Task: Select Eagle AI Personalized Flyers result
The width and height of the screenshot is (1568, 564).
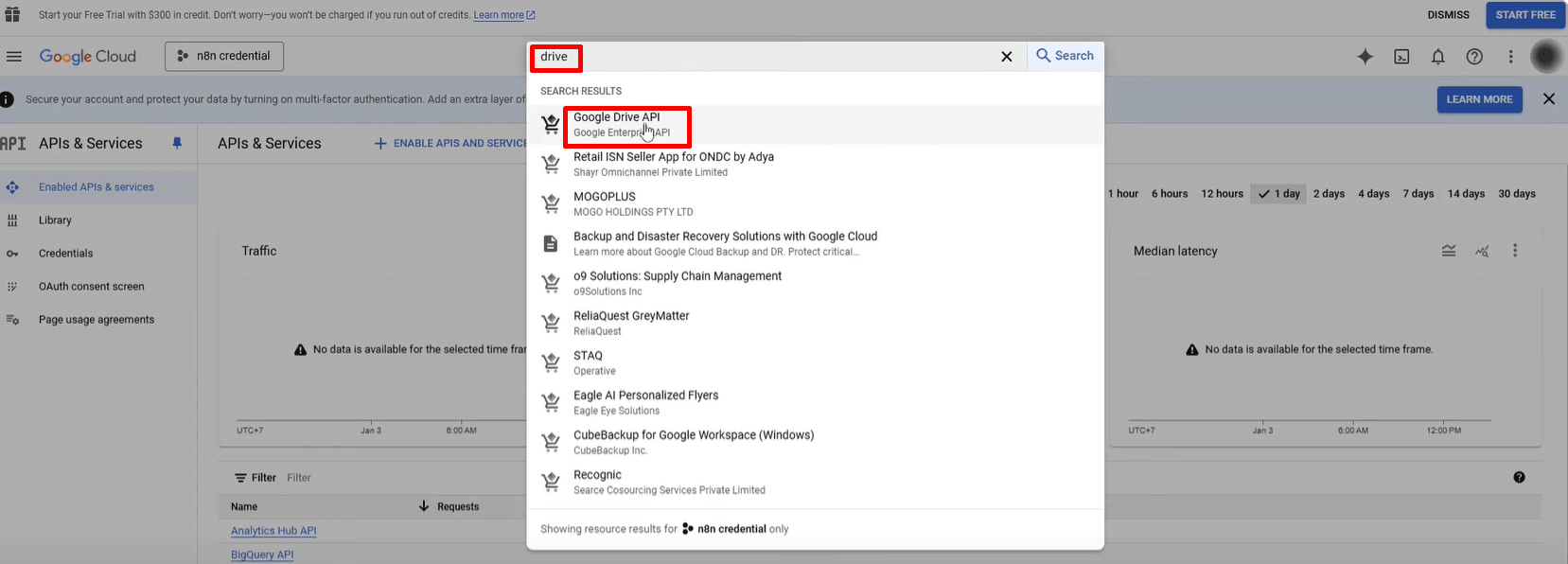Action: pos(815,403)
